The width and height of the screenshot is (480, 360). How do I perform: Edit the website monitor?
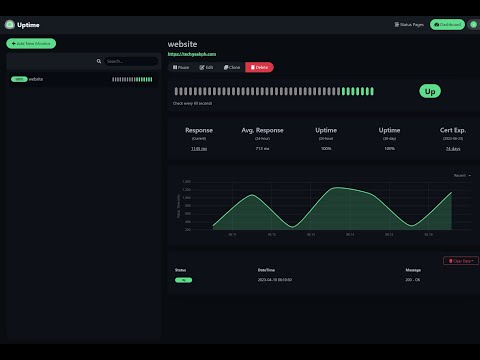(x=206, y=67)
